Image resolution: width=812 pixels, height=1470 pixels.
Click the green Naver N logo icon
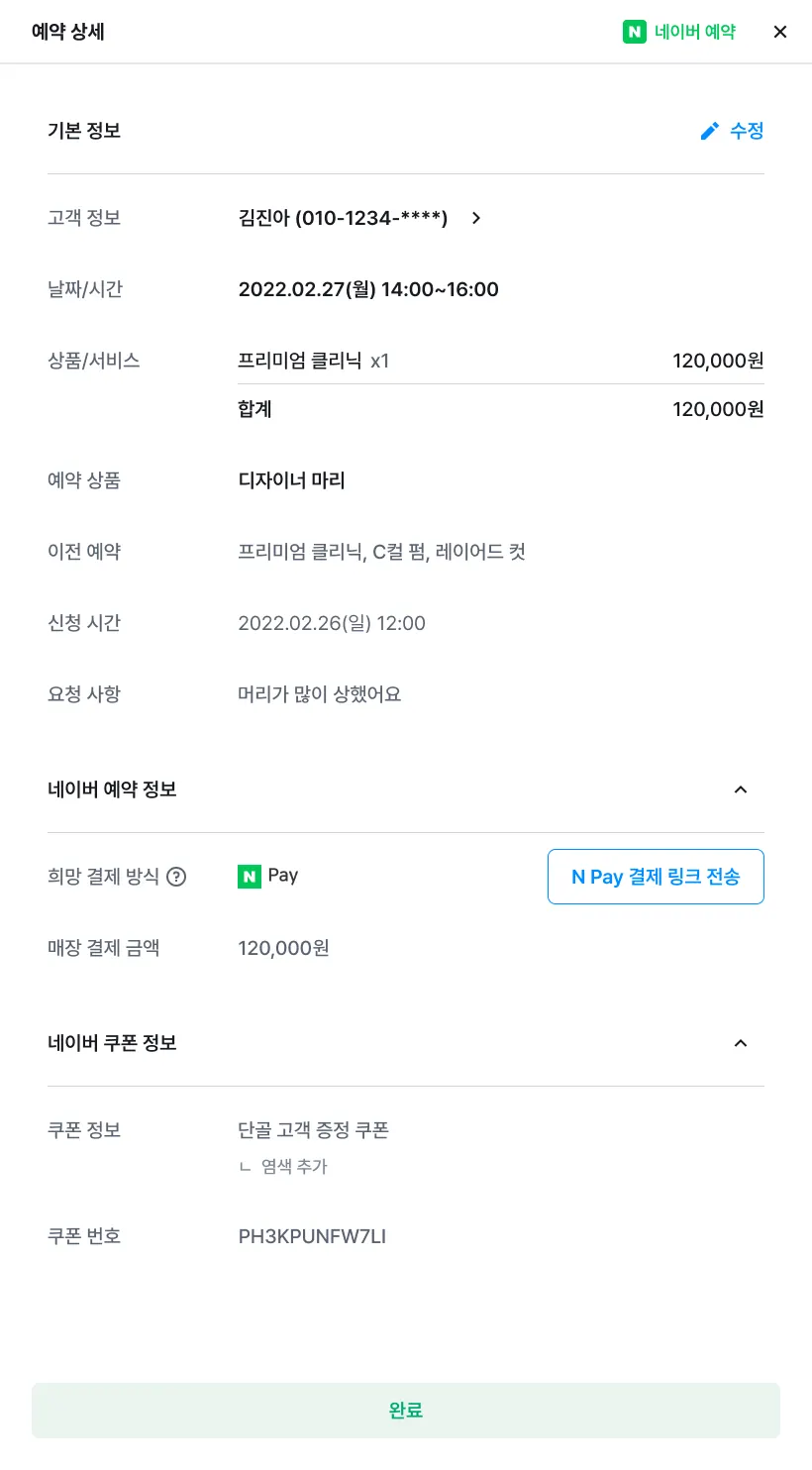634,32
